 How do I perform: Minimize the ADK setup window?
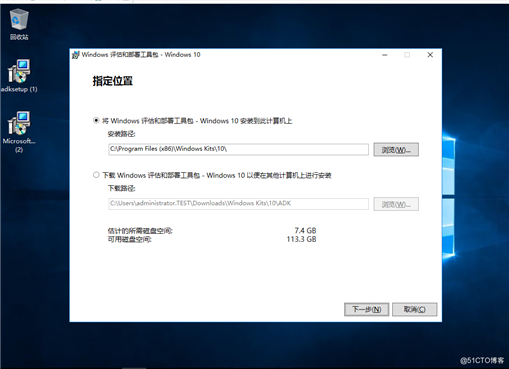[385, 55]
